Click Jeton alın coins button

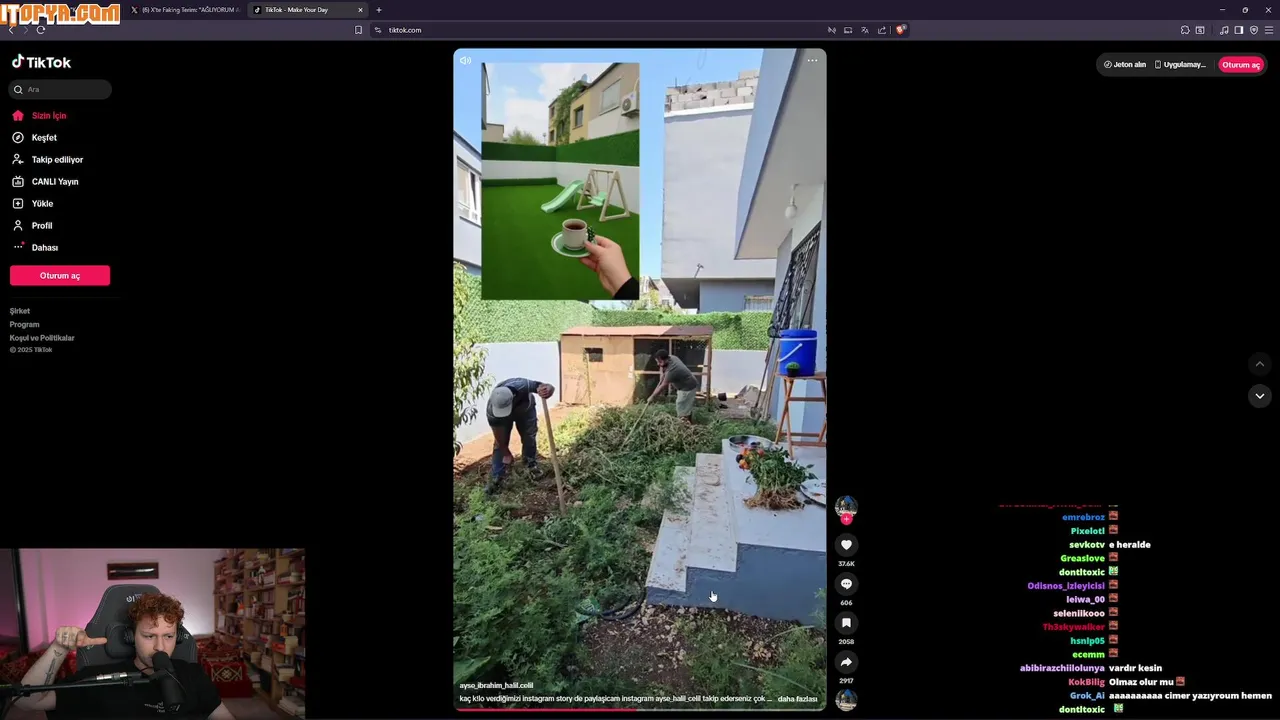click(x=1125, y=64)
